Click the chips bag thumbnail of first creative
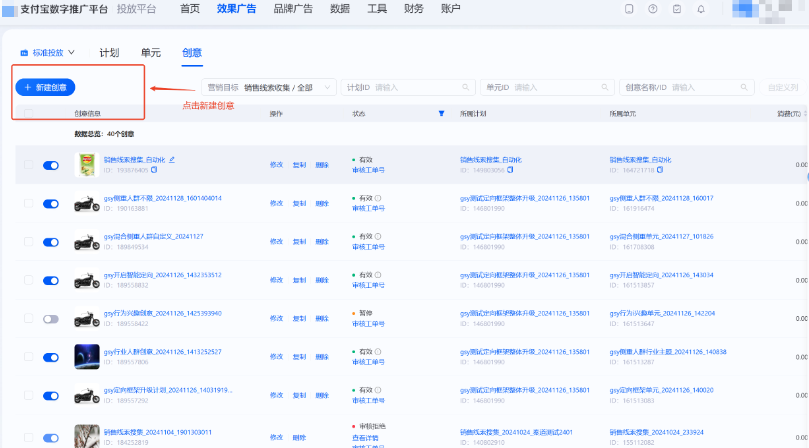Image resolution: width=809 pixels, height=448 pixels. click(87, 165)
